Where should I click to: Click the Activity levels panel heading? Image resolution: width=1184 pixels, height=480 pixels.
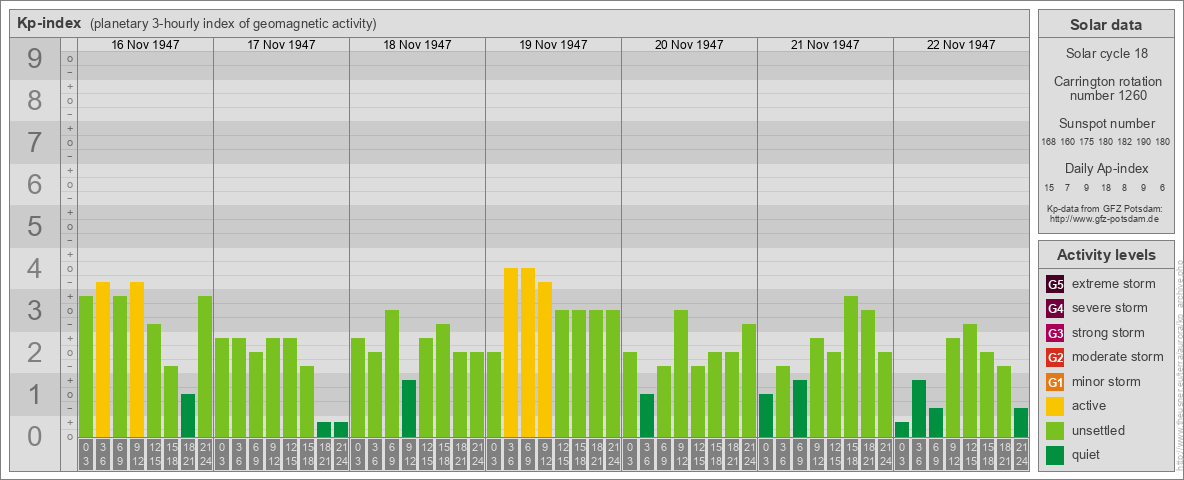tap(1106, 255)
